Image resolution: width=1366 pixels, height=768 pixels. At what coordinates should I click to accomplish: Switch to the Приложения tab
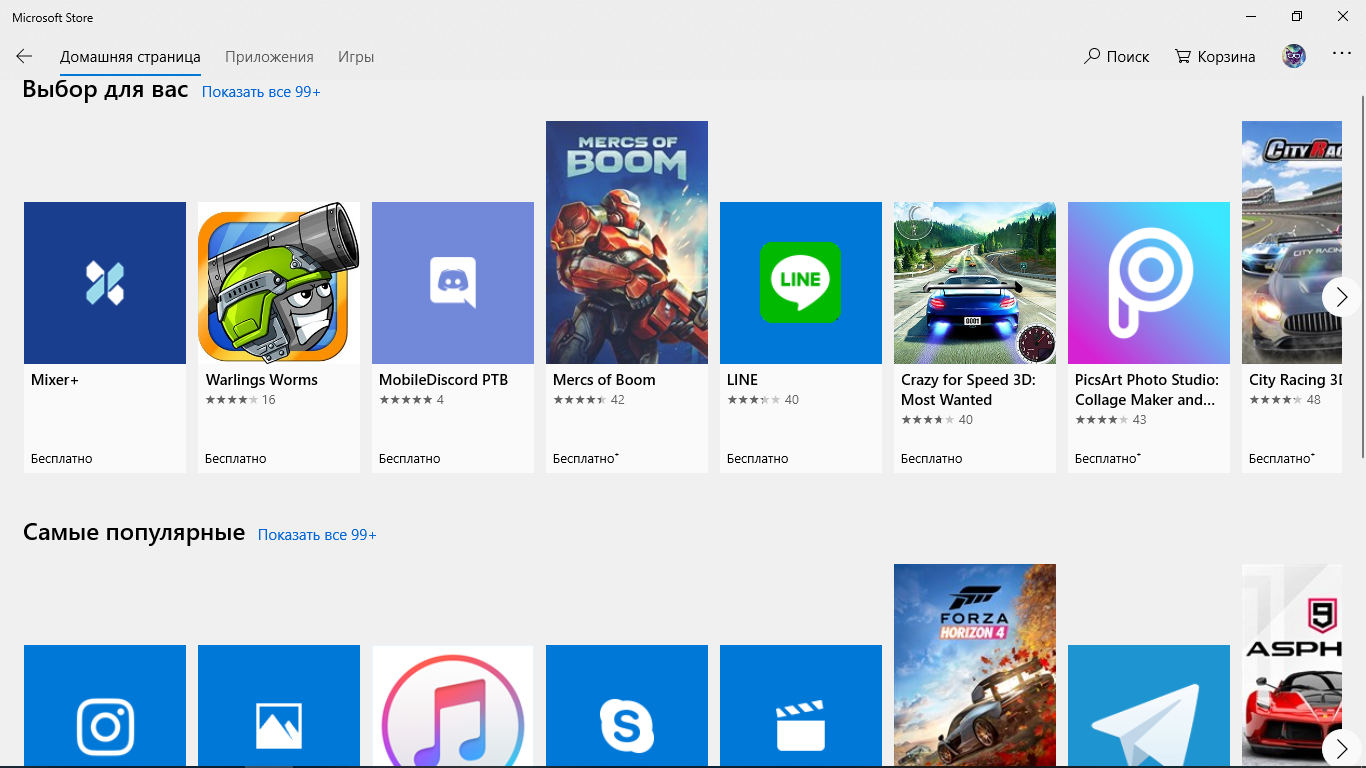tap(269, 57)
